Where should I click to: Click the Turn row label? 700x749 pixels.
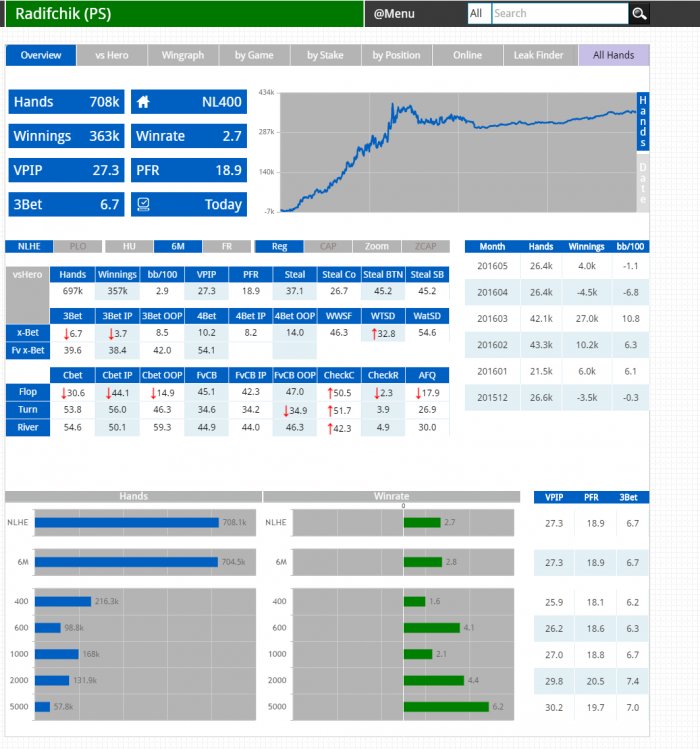coord(28,409)
